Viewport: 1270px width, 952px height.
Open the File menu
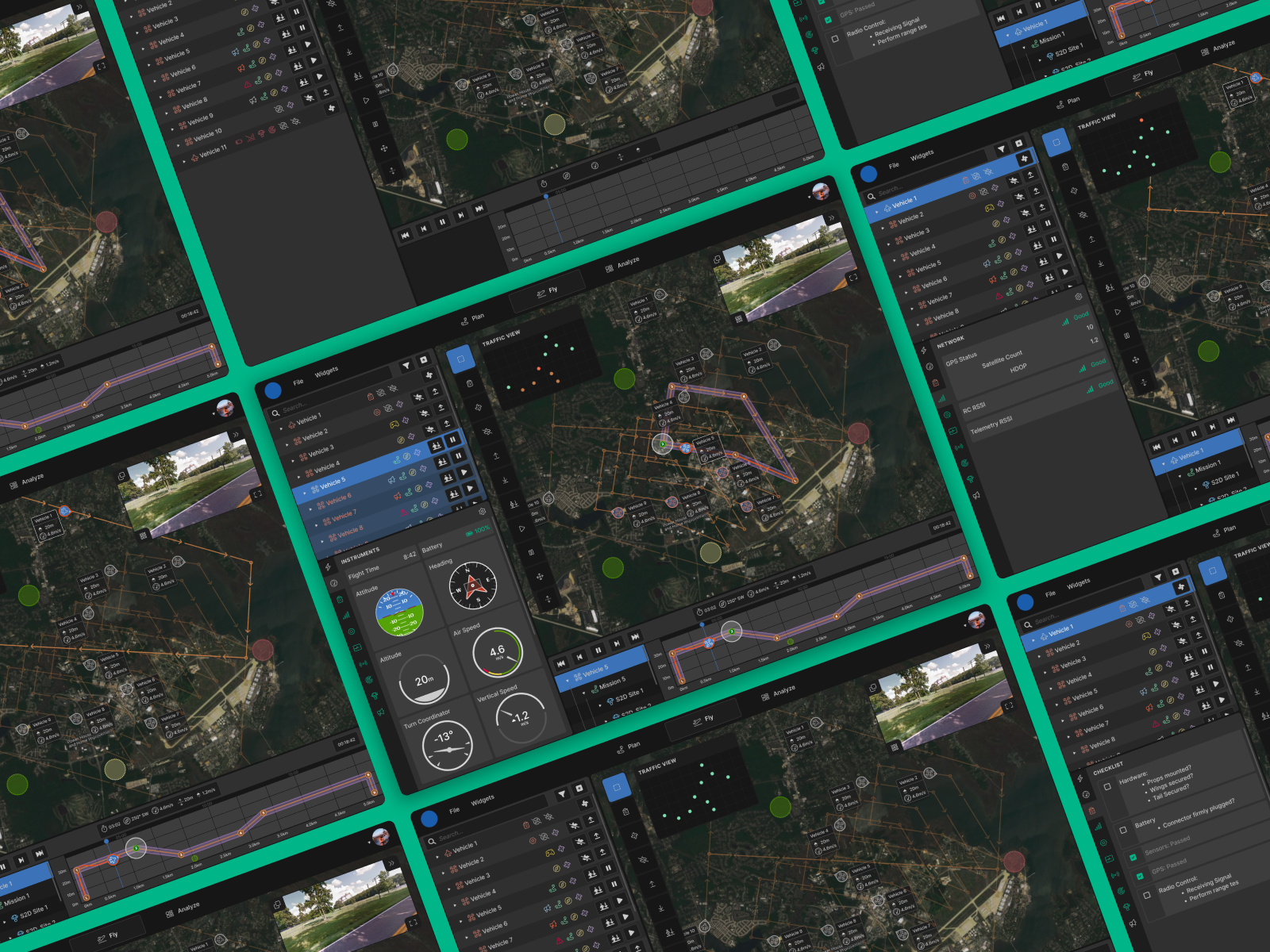298,381
